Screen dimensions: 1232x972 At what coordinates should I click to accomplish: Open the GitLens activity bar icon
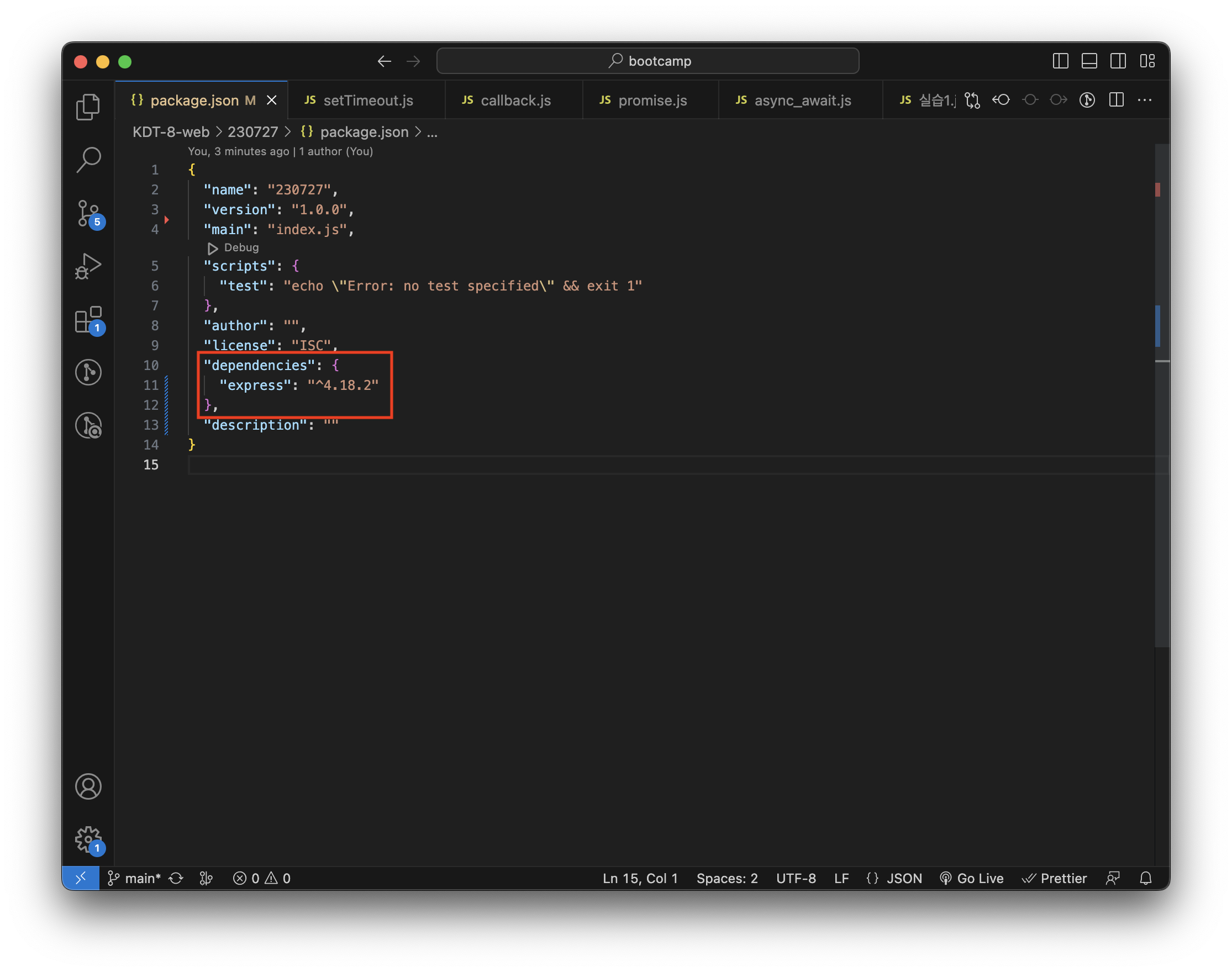tap(88, 372)
